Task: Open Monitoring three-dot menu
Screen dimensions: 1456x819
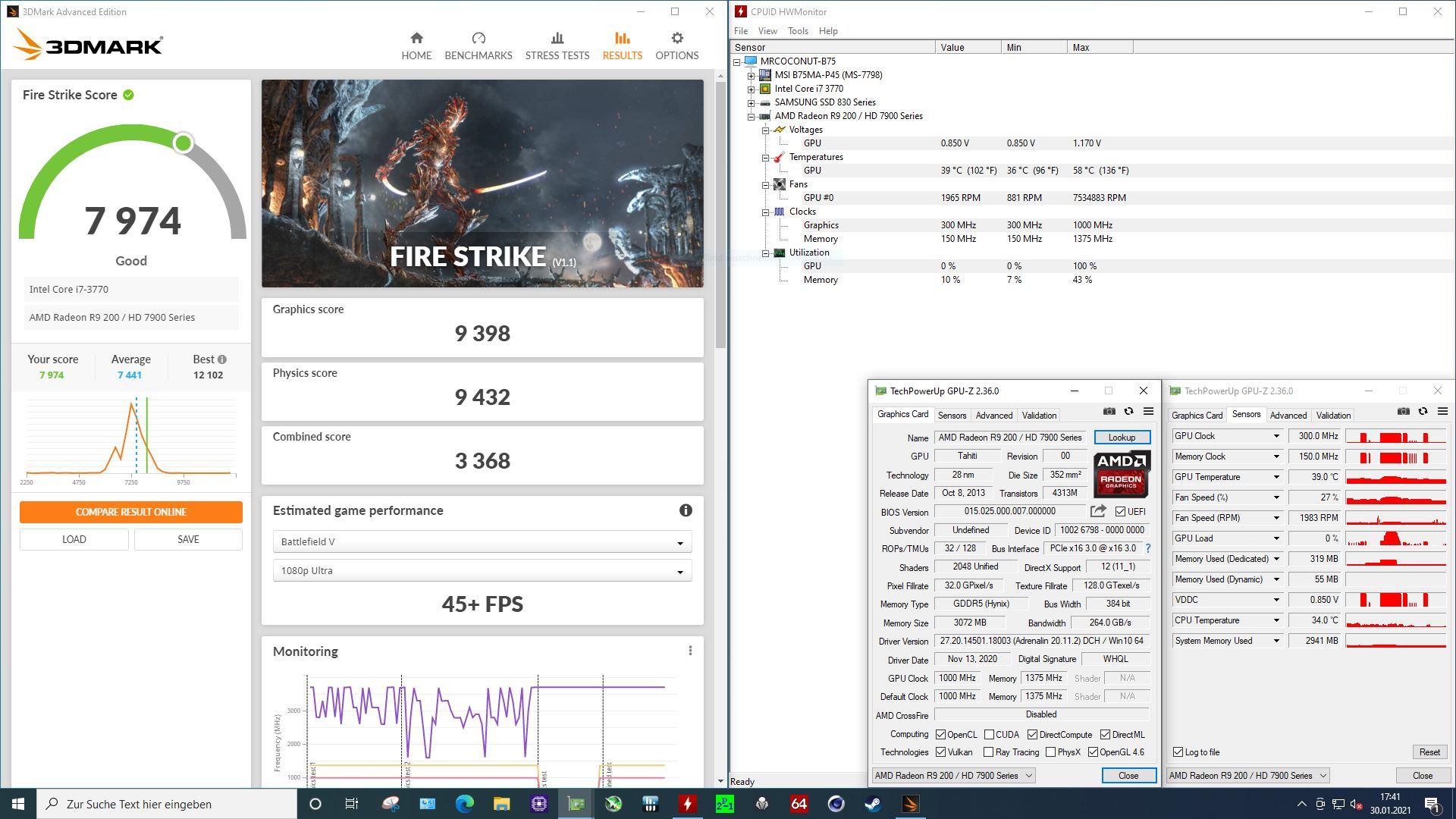Action: click(x=690, y=651)
